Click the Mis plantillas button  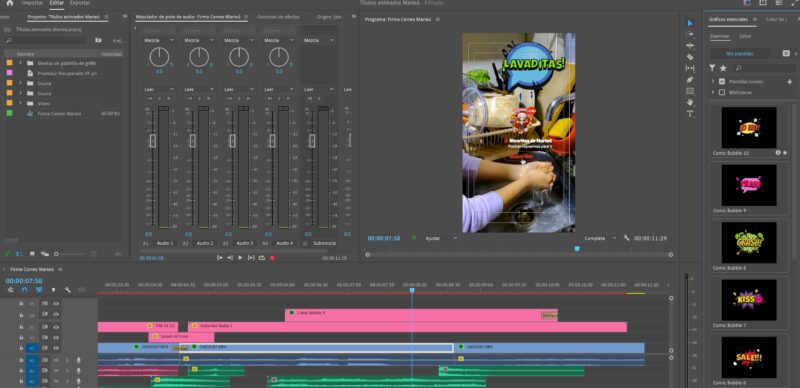(740, 53)
